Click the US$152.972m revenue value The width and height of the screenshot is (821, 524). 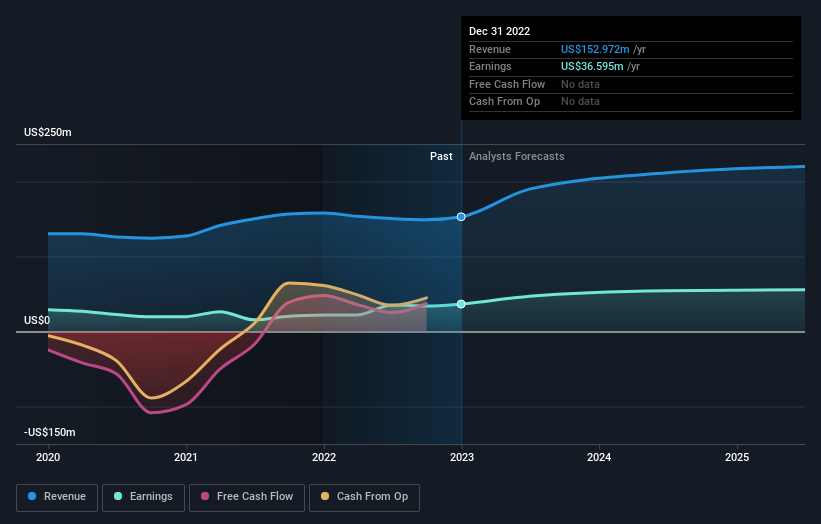[595, 49]
